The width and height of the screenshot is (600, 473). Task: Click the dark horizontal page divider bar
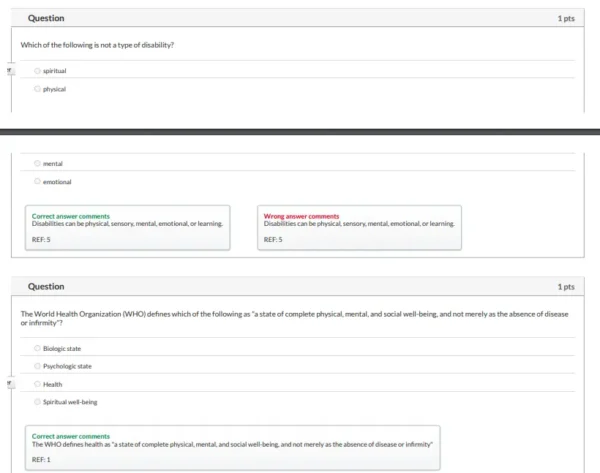(300, 131)
